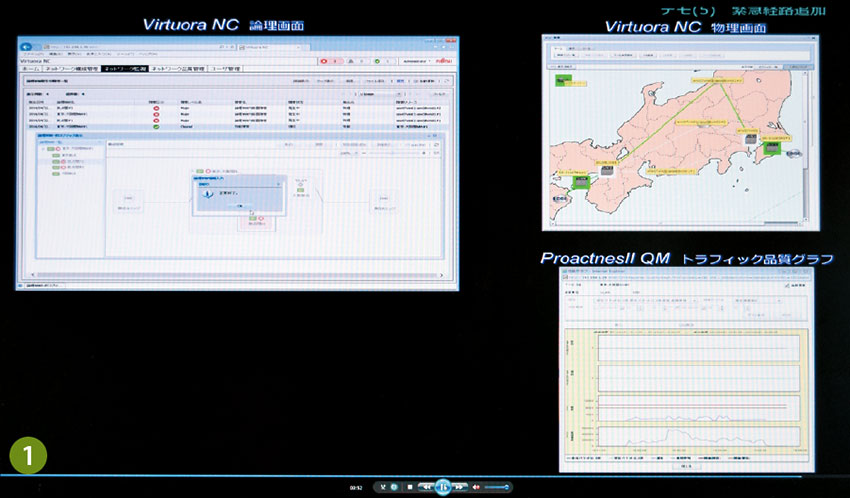Click the pink highlighted node below the dialog

click(x=256, y=221)
